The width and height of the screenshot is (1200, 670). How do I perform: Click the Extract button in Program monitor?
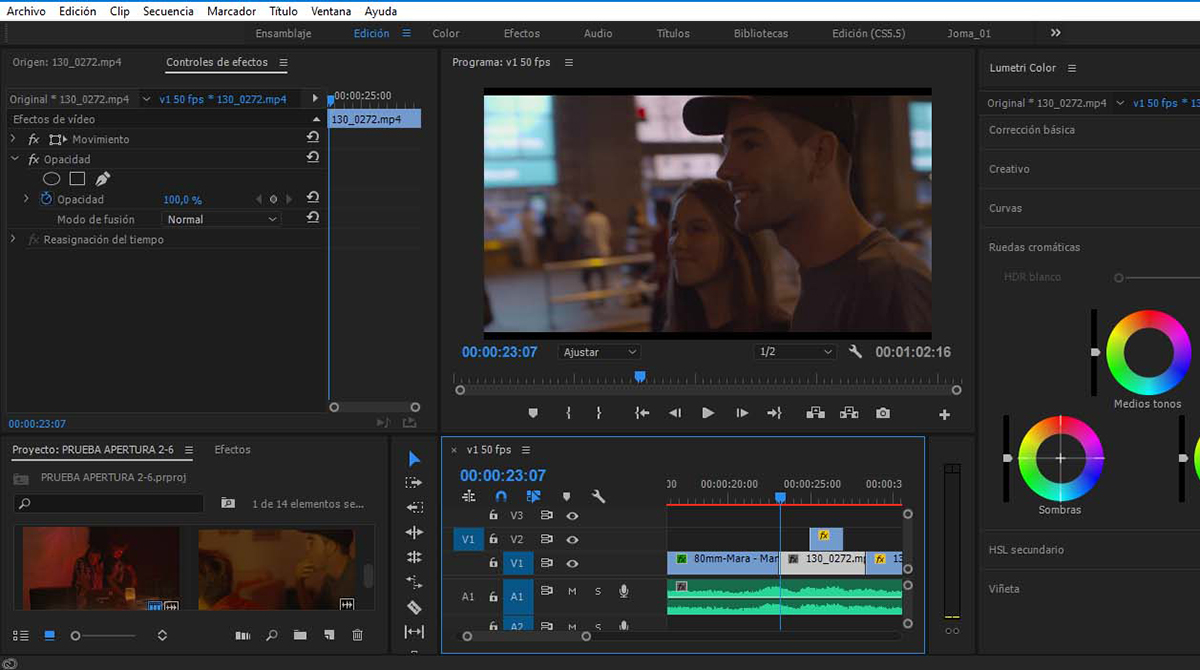coord(849,413)
